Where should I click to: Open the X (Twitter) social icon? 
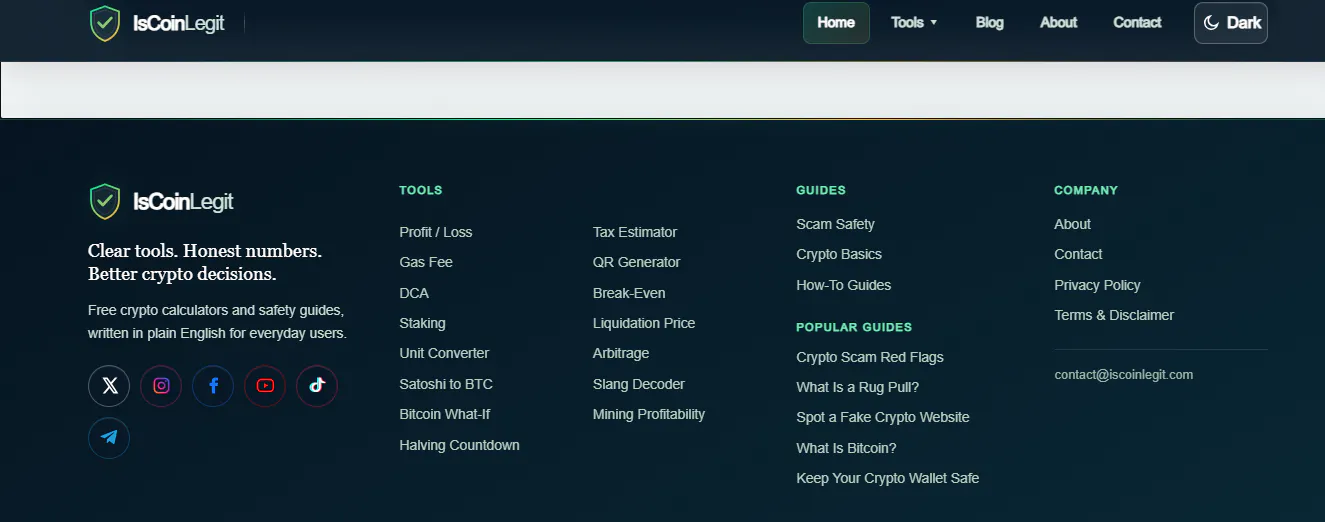pos(109,385)
